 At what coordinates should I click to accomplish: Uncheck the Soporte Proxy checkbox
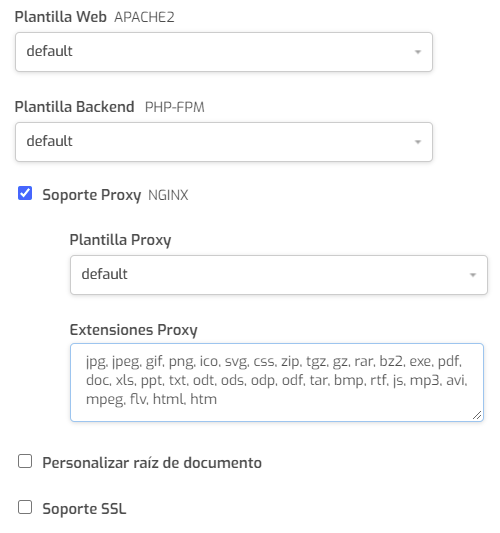[x=25, y=193]
